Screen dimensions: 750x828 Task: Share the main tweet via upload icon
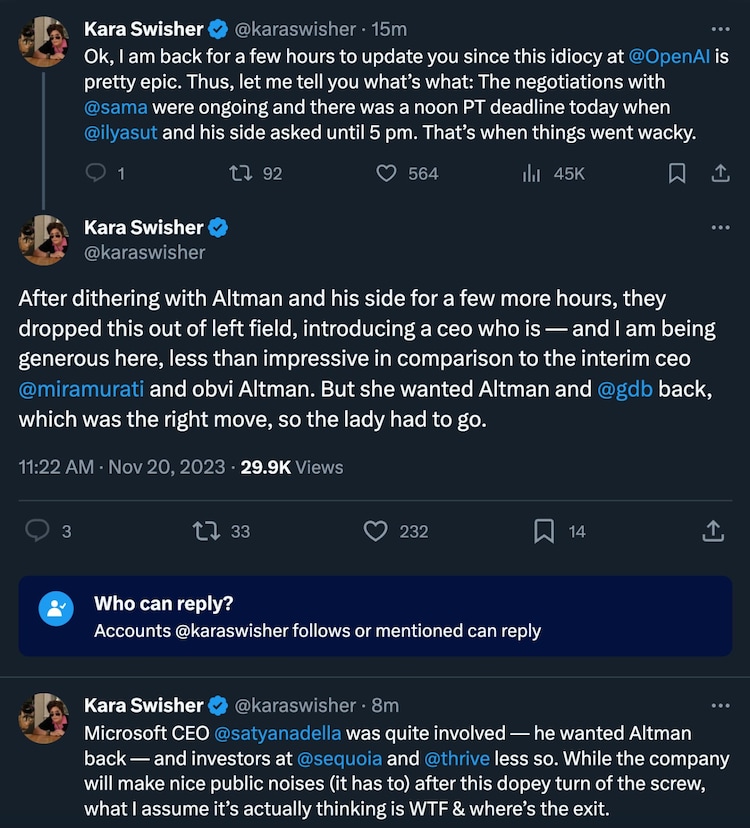[x=713, y=531]
